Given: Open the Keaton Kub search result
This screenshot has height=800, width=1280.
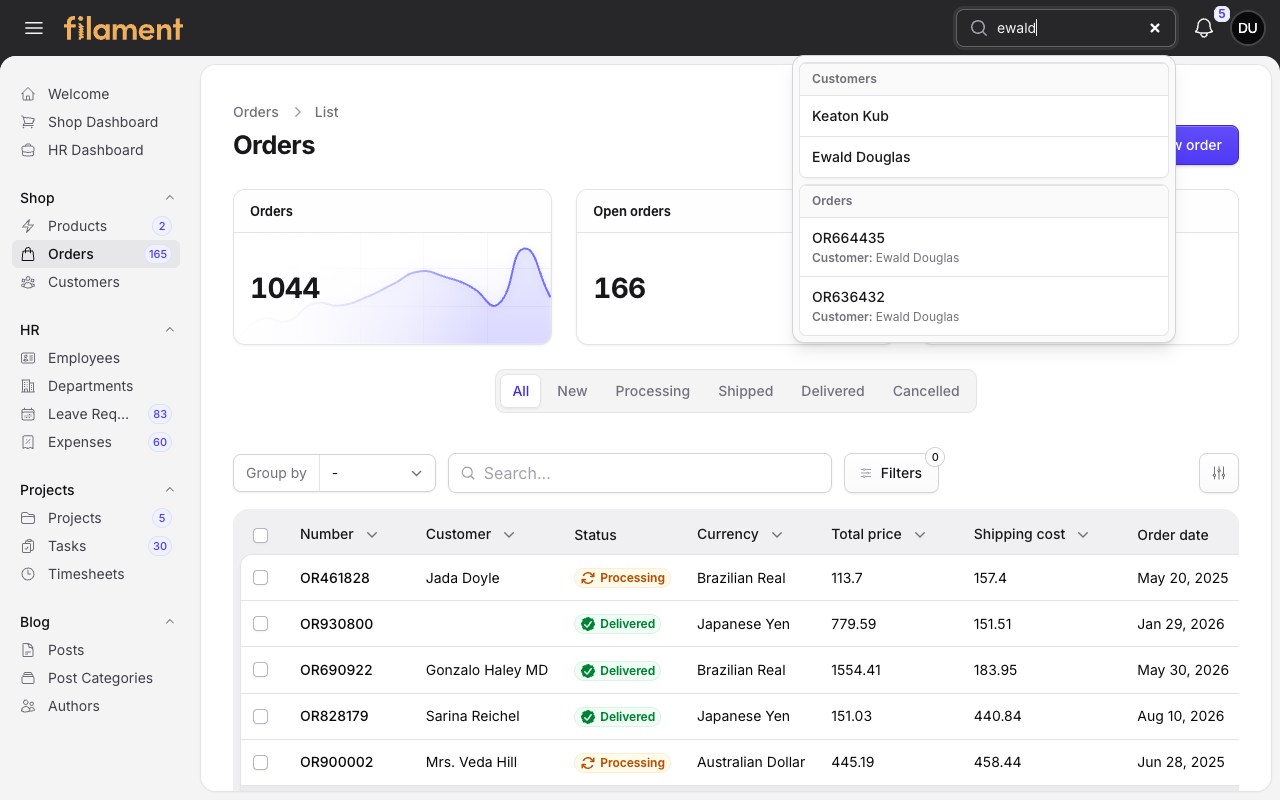Looking at the screenshot, I should click(x=984, y=116).
